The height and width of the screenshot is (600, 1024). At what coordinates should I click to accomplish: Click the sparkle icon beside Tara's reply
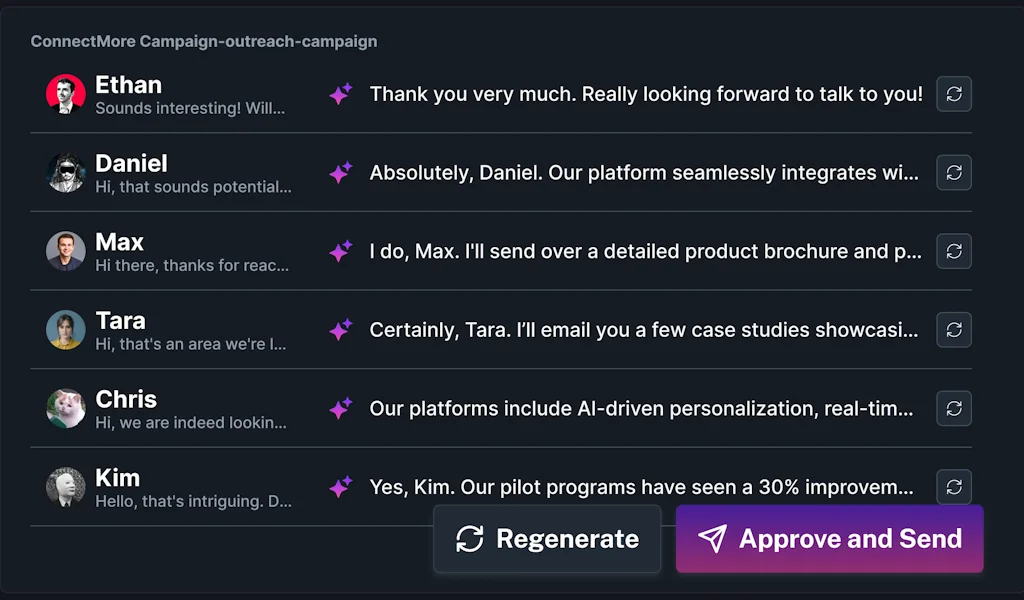[341, 330]
